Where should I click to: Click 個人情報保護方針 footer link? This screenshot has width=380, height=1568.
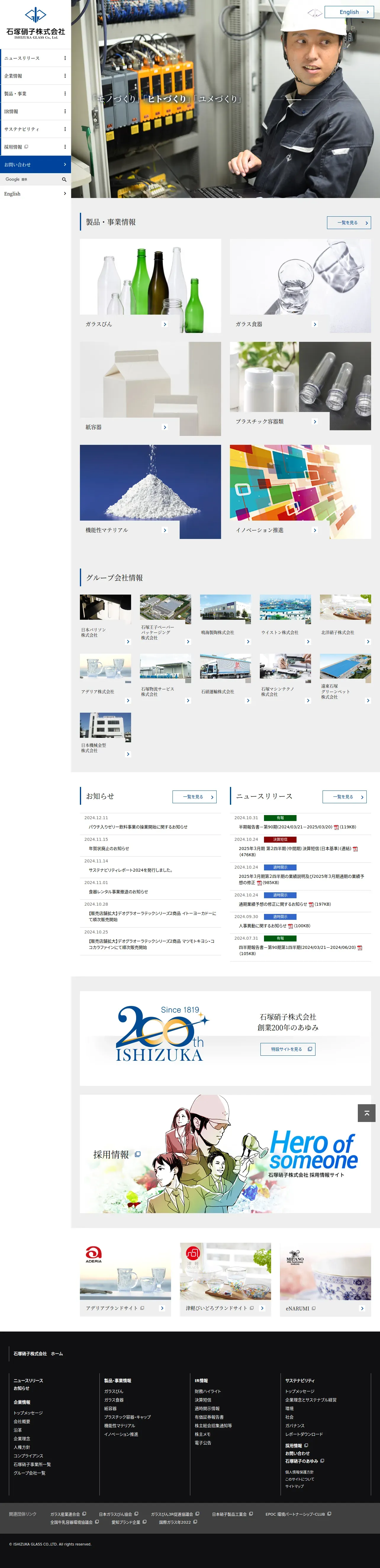(299, 1472)
